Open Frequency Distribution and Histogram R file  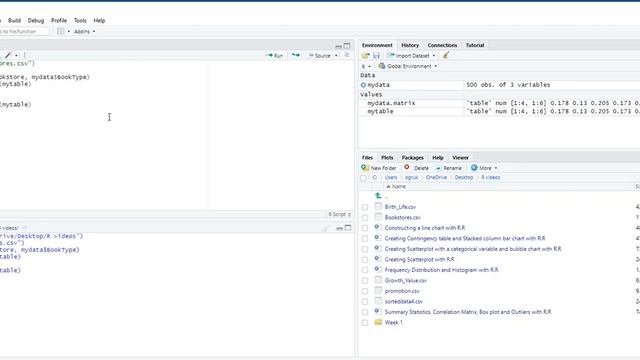point(441,270)
